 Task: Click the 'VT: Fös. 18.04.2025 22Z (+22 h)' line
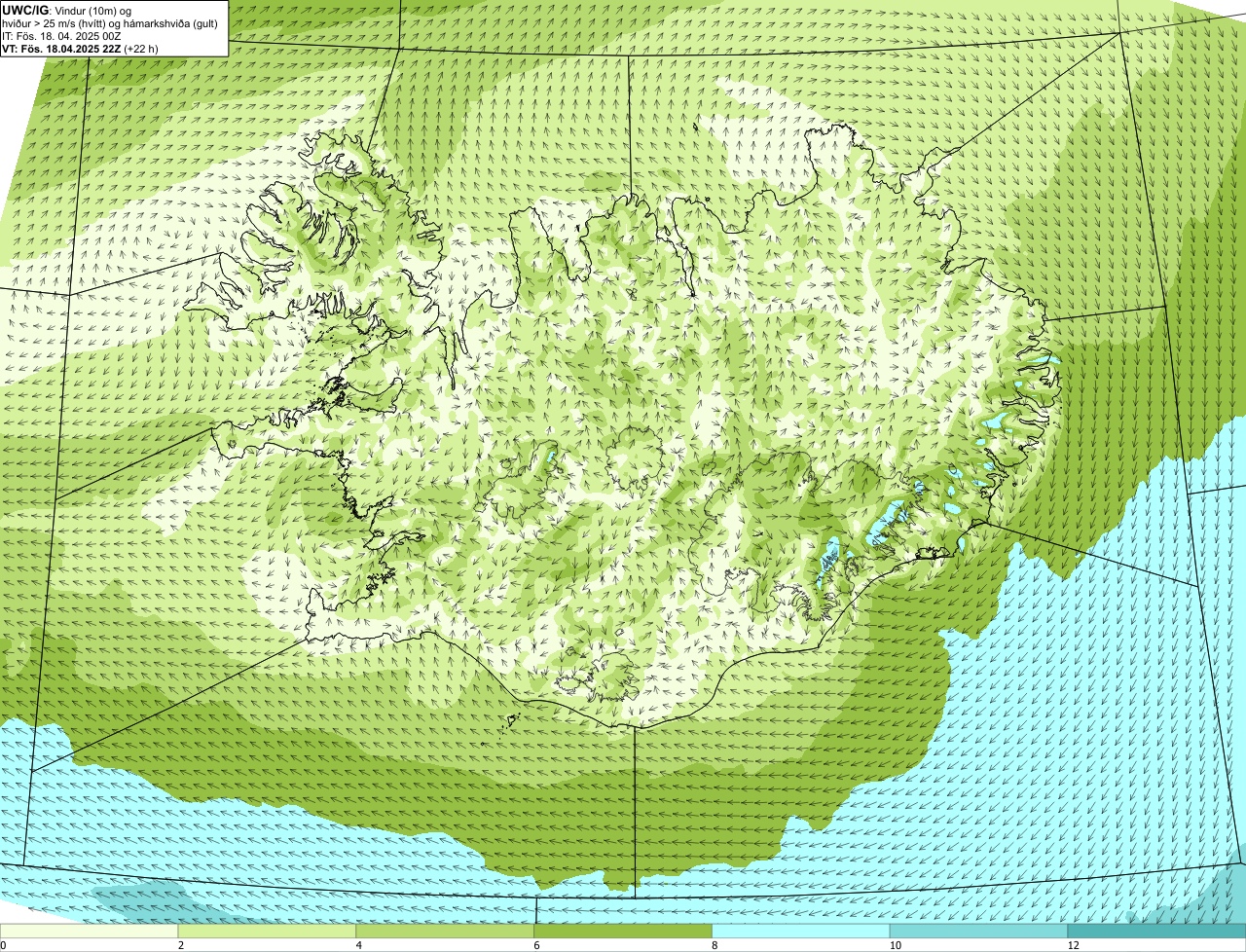point(80,49)
